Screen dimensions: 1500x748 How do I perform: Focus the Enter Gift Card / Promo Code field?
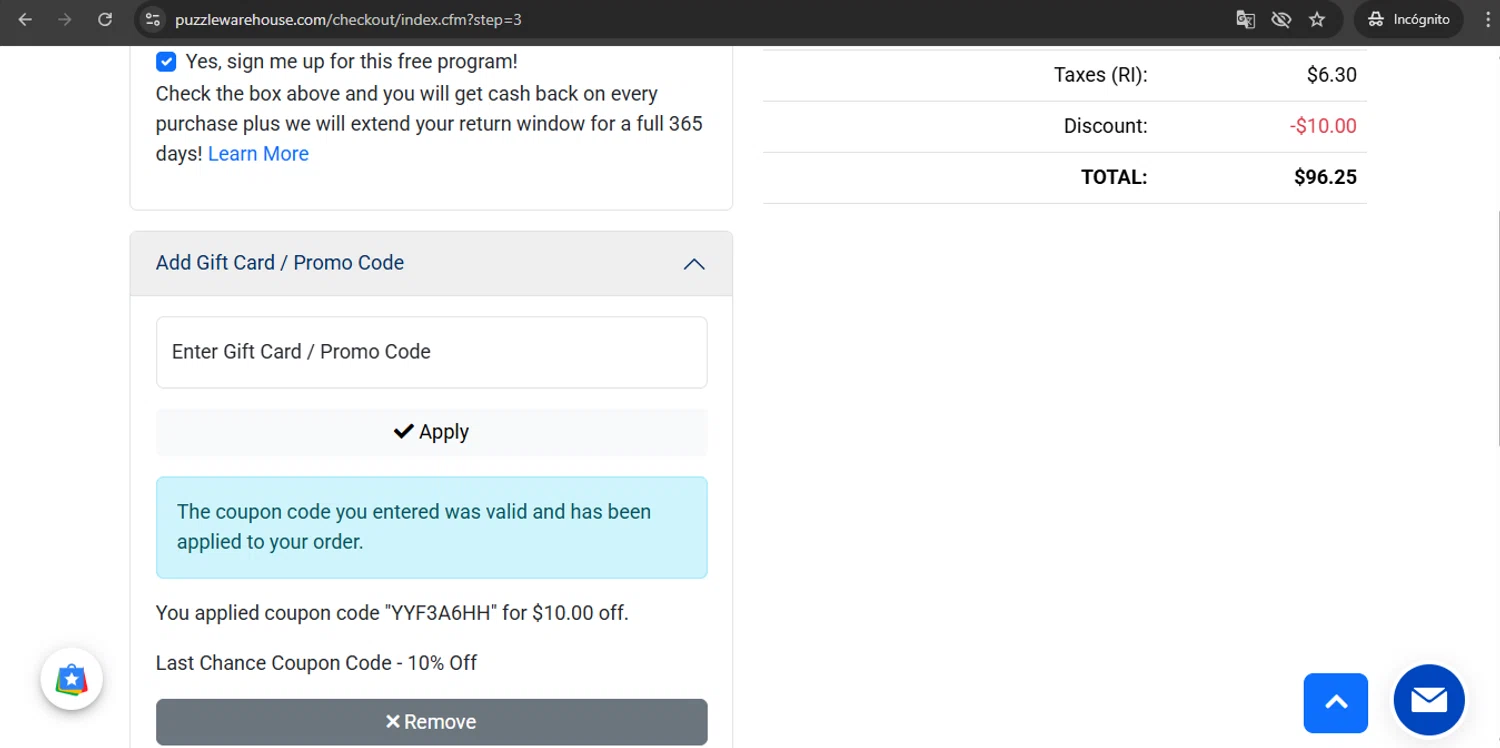point(431,352)
